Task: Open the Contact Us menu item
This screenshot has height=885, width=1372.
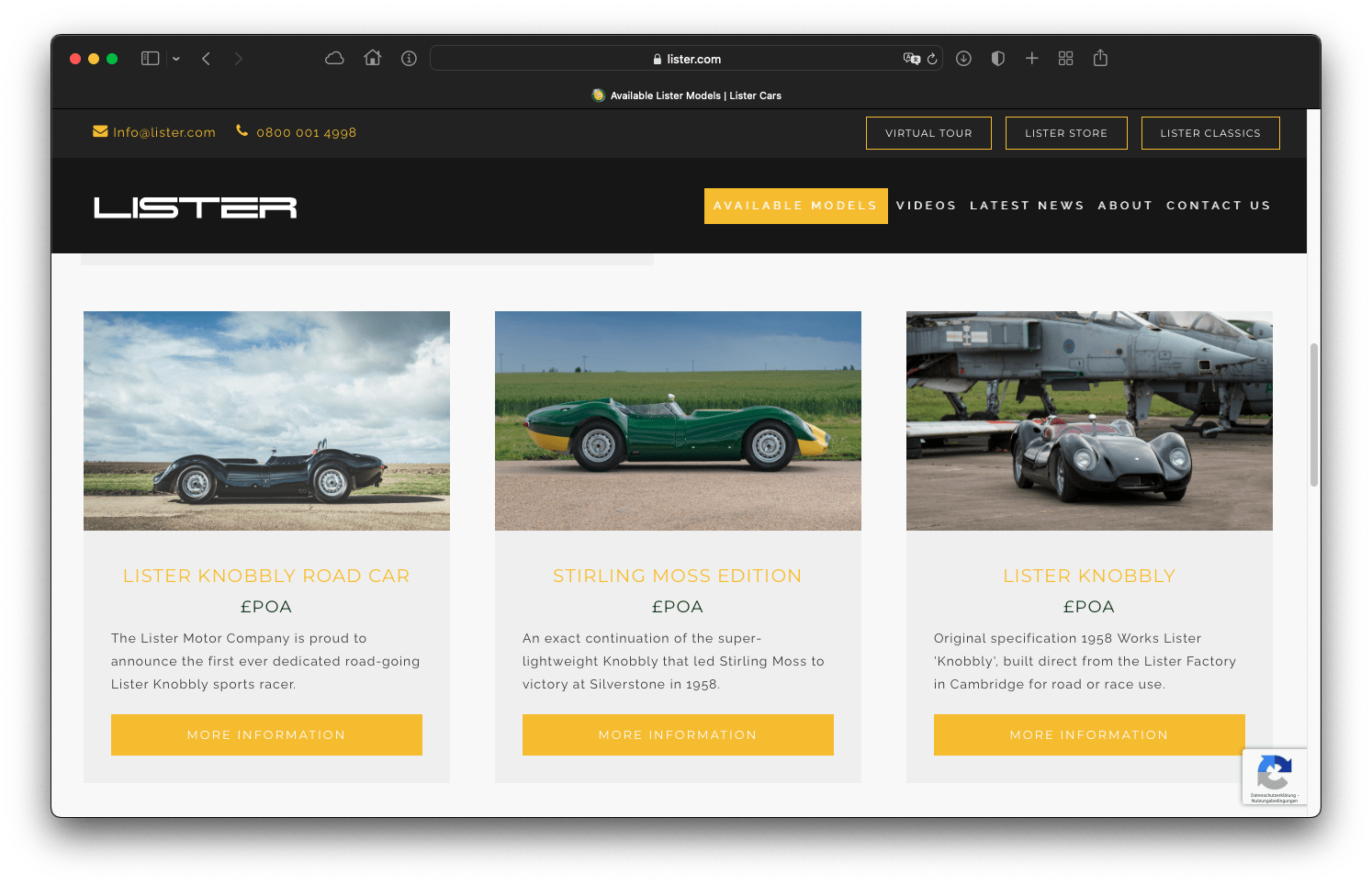Action: tap(1219, 206)
